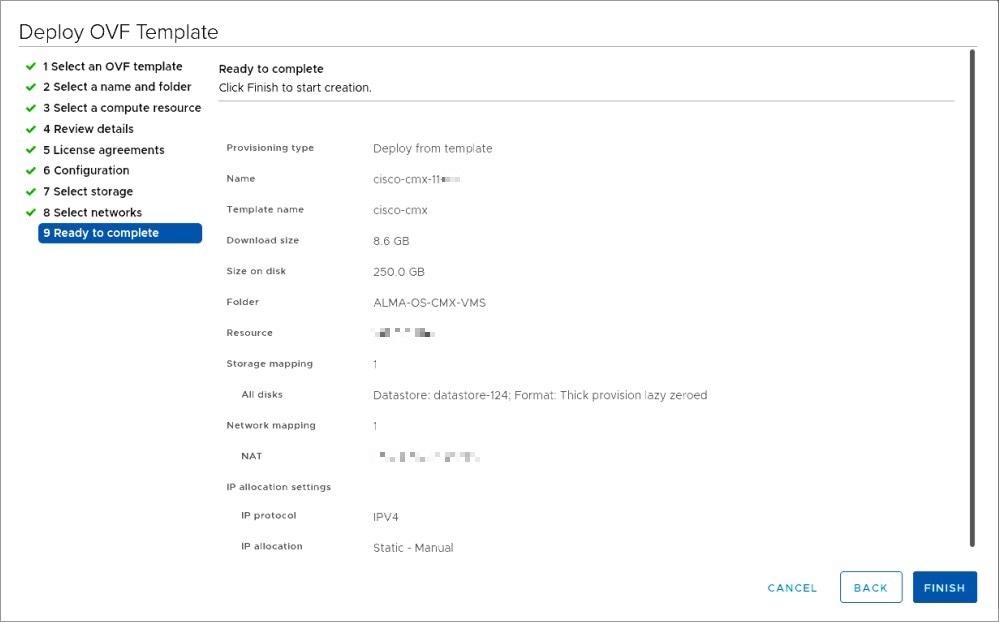Click the Back button
999x622 pixels.
(870, 588)
